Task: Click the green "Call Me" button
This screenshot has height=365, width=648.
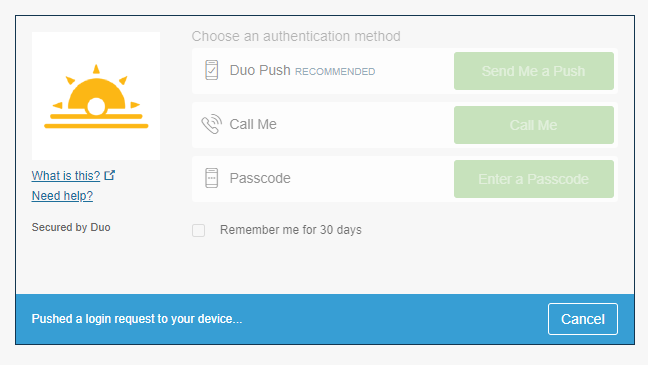Action: pyautogui.click(x=534, y=125)
